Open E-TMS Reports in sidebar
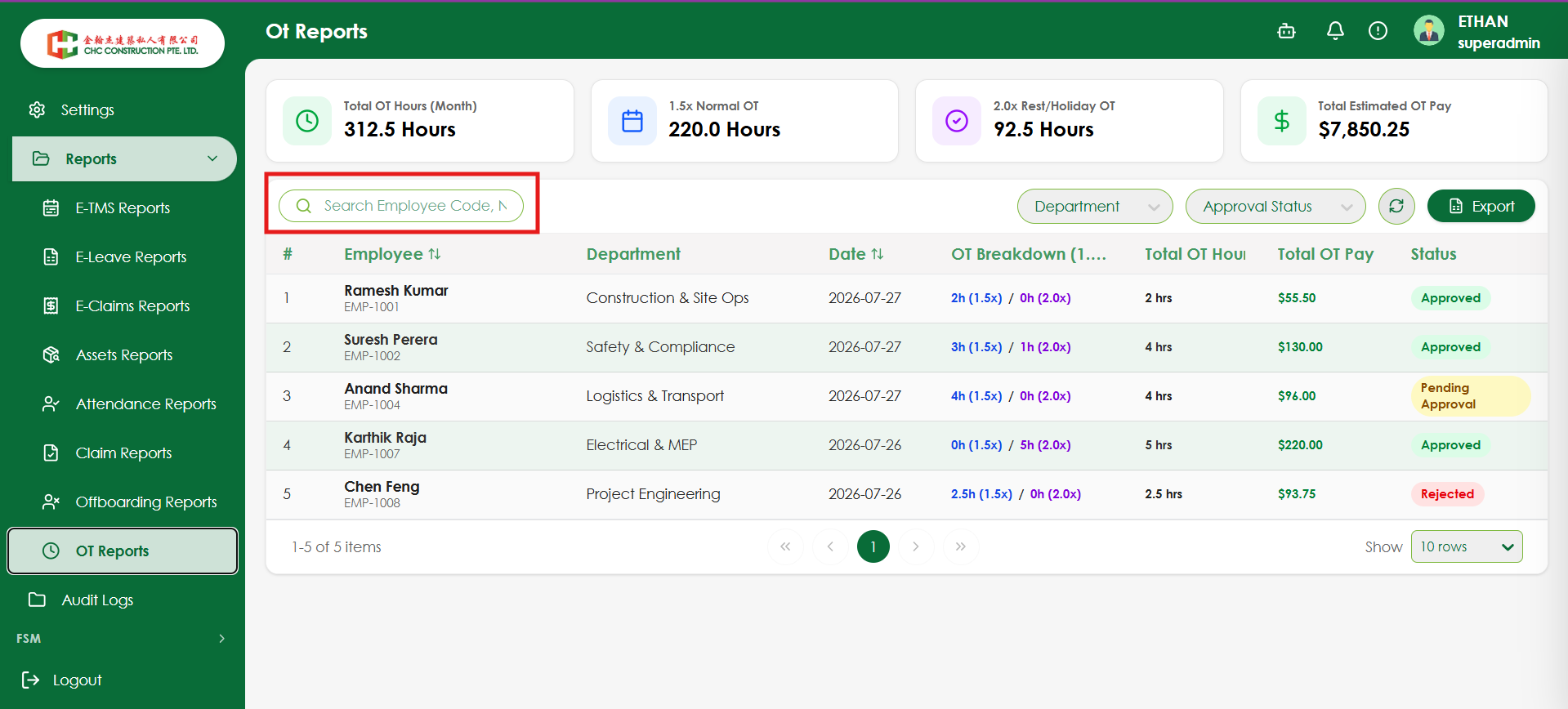Screen dimensions: 1568x709 tap(123, 207)
